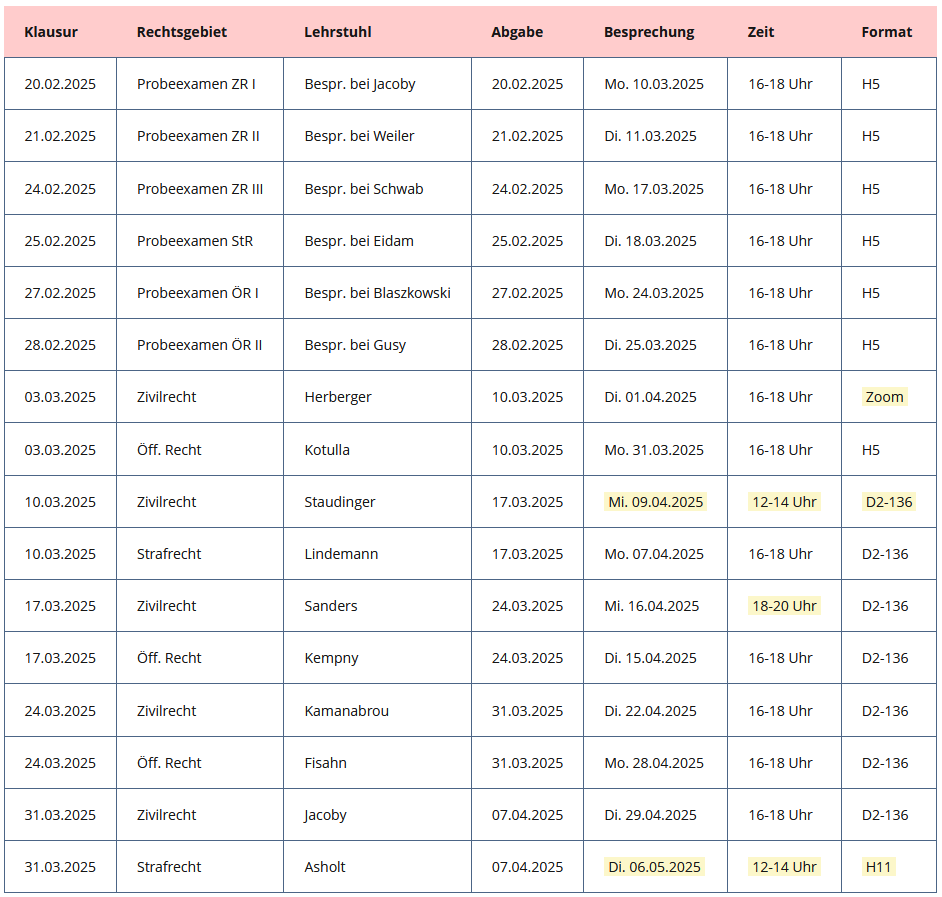Viewport: 942px width, 897px height.
Task: Select Probeexamen ZR I entry
Action: [196, 84]
